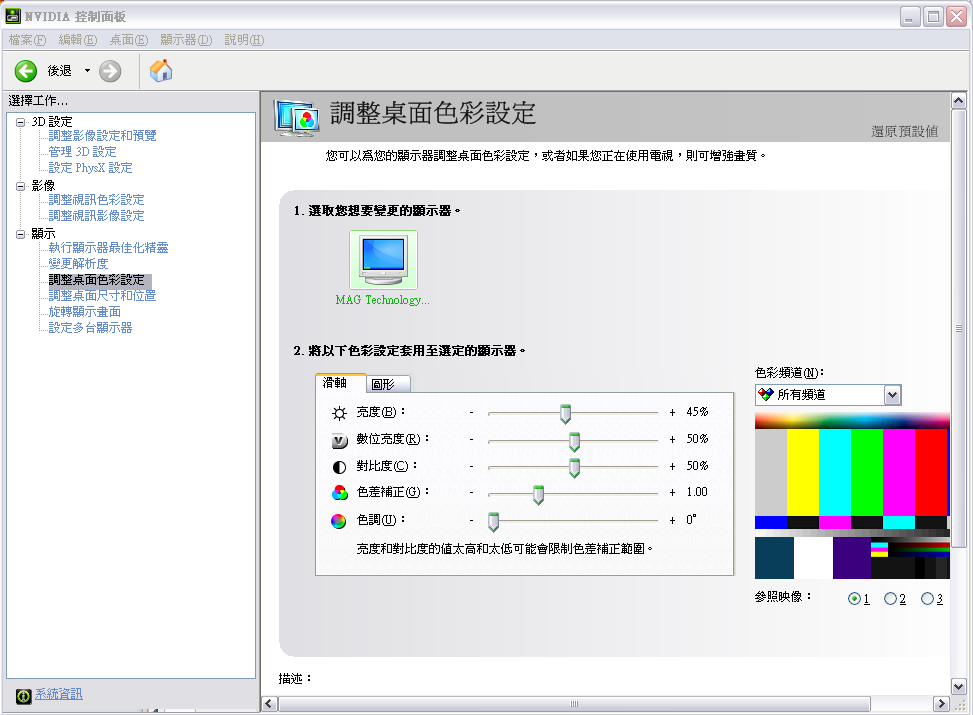Select reference image 3 radio button

pos(927,599)
